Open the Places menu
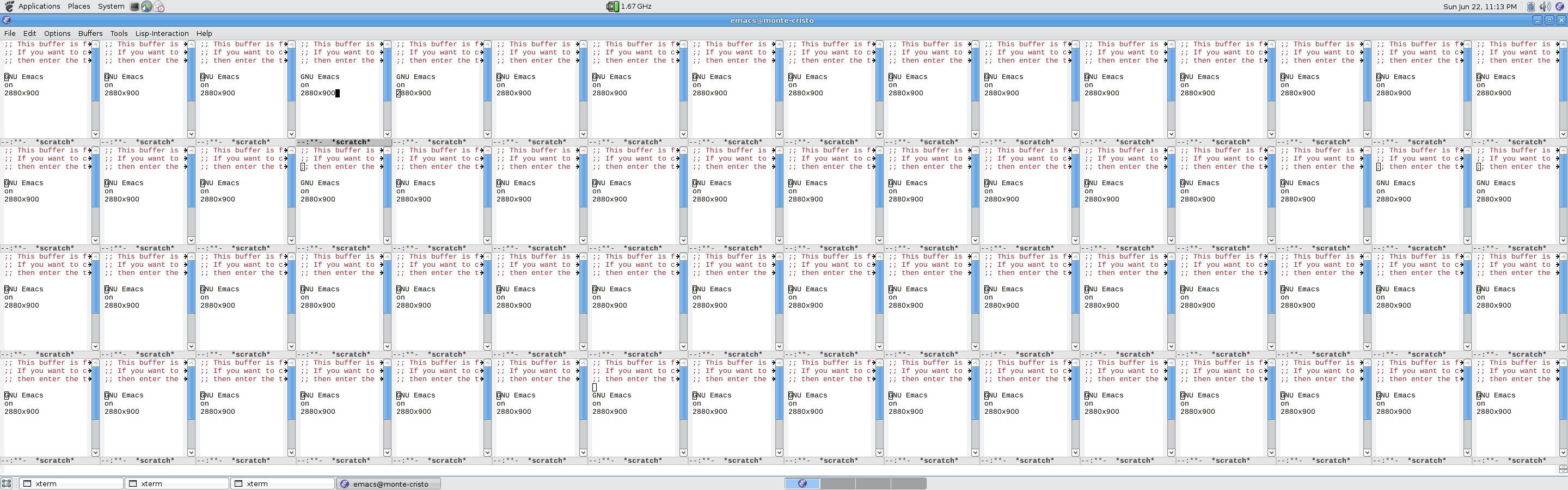This screenshot has width=1568, height=490. tap(79, 7)
